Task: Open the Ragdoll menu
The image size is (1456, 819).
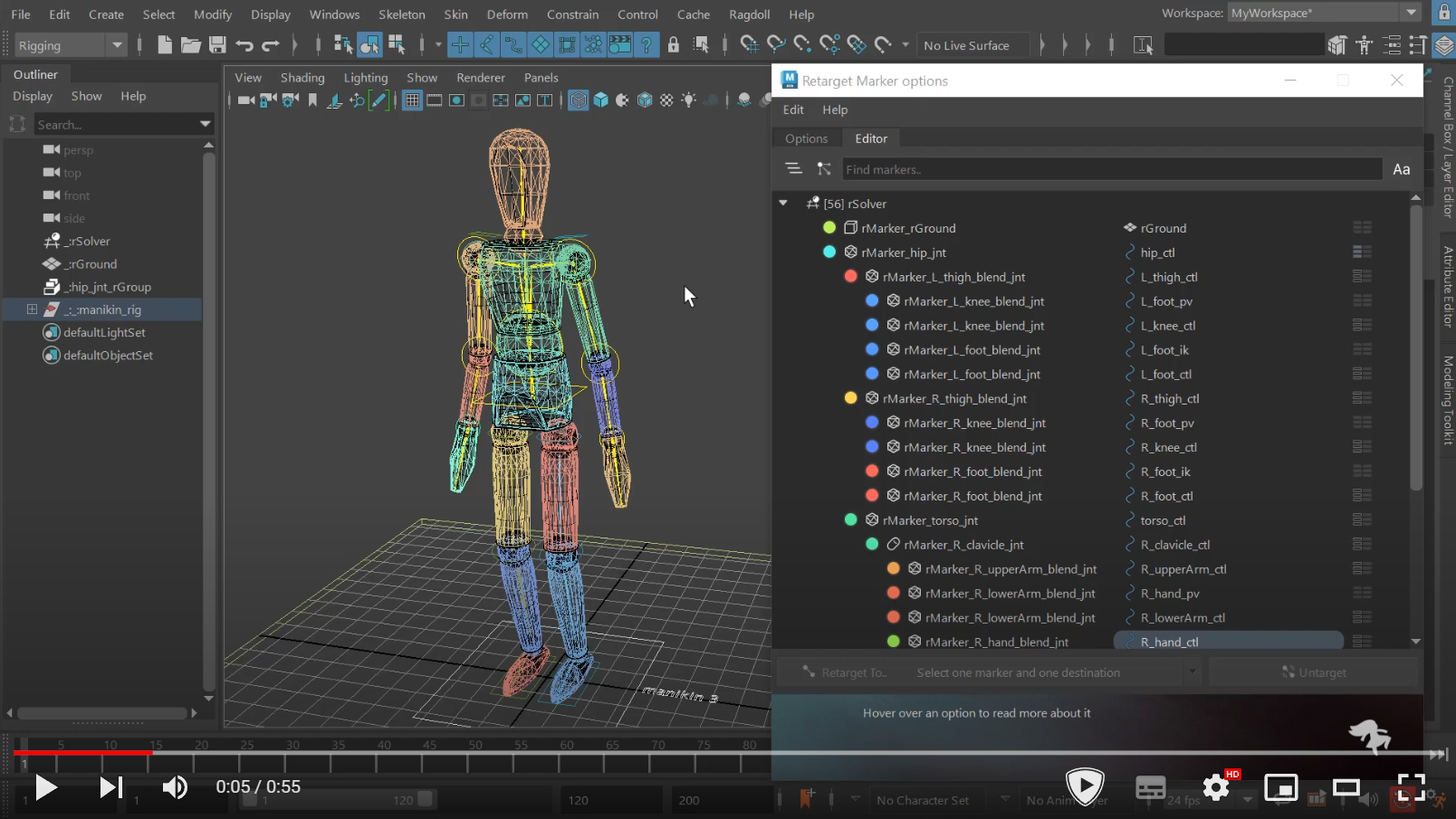Action: click(749, 14)
